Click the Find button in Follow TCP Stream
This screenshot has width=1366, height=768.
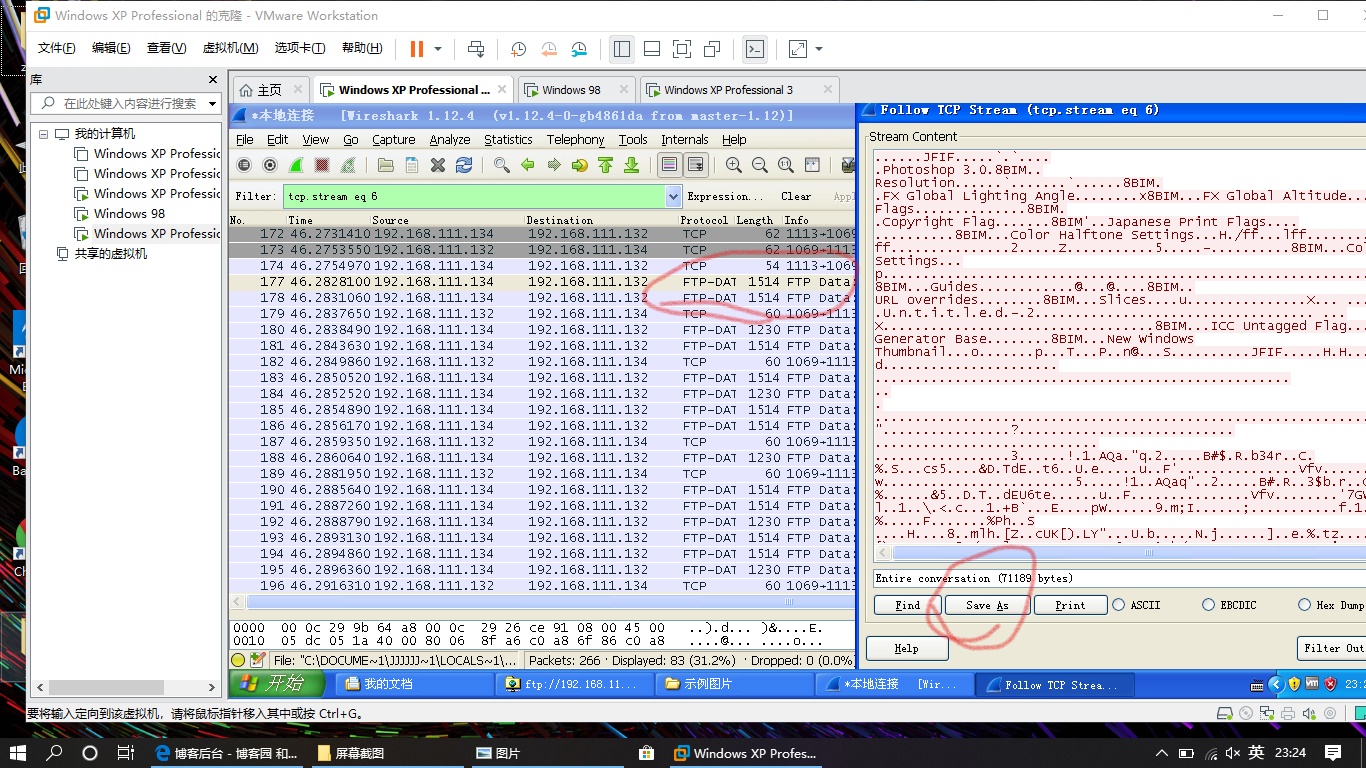point(907,605)
